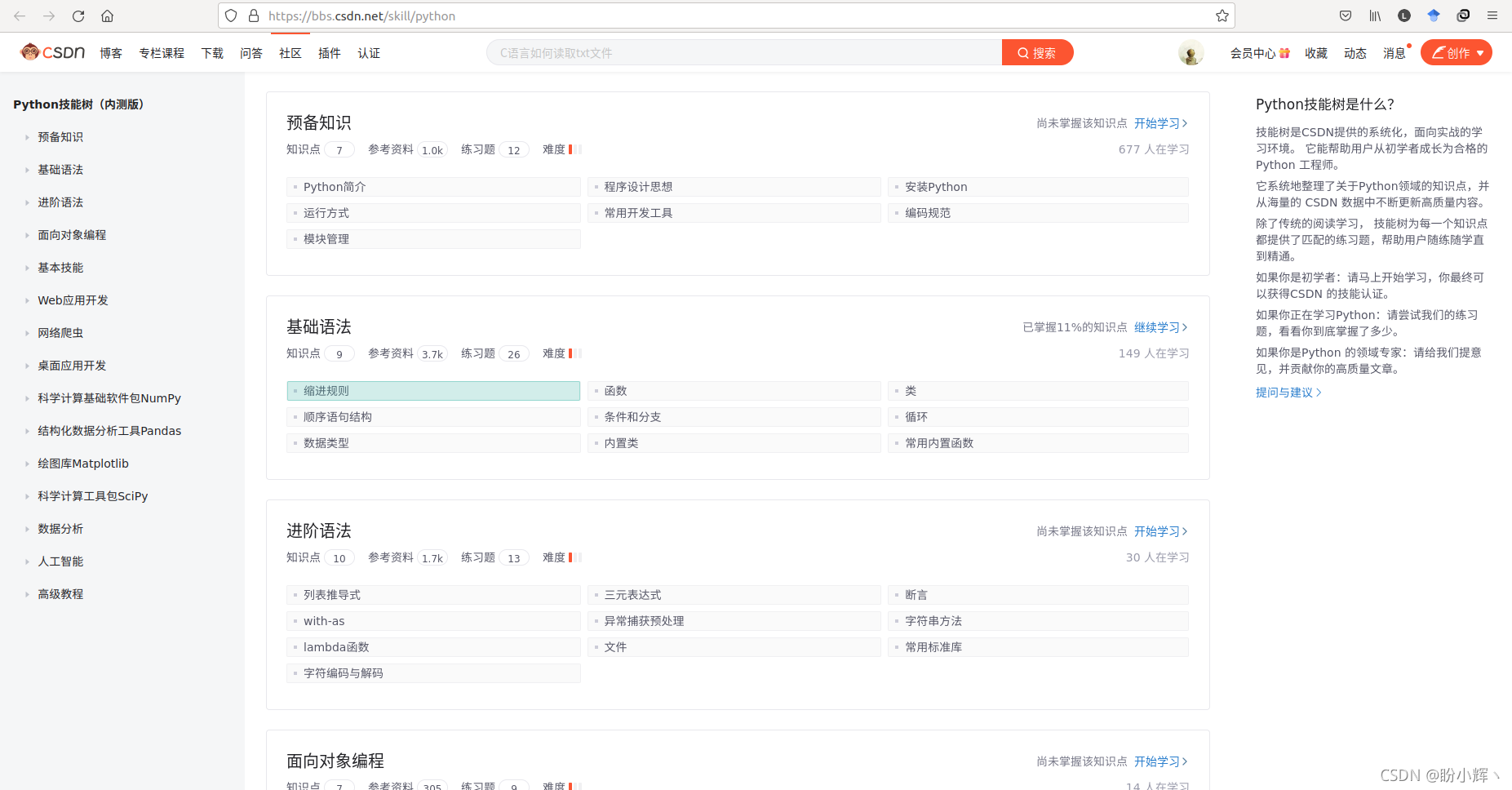Expand 预备知识 in sidebar tree
The width and height of the screenshot is (1512, 790).
pyautogui.click(x=60, y=137)
